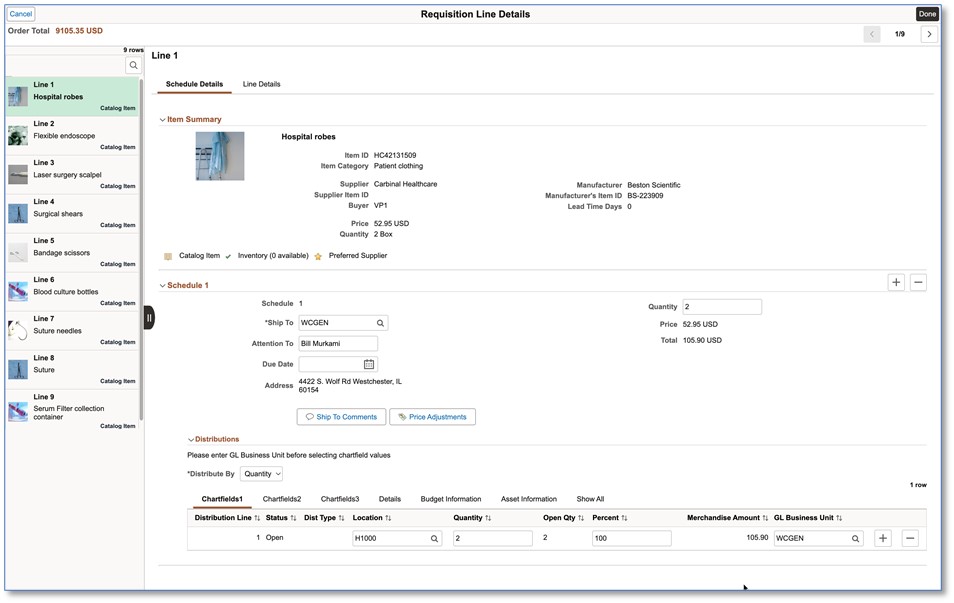Viewport: 954px width, 603px height.
Task: Open the Budget Information tab
Action: point(450,499)
